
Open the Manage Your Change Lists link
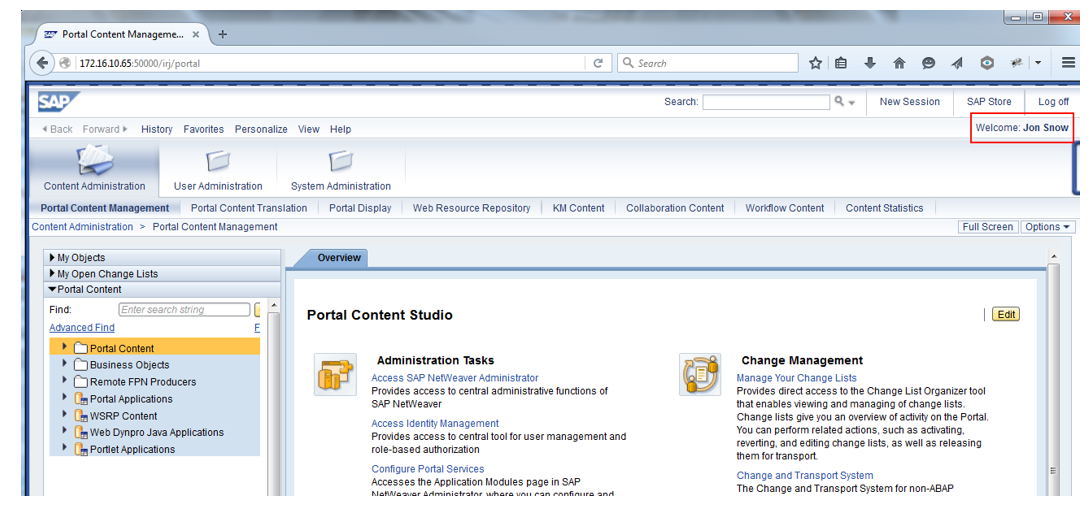pos(797,378)
